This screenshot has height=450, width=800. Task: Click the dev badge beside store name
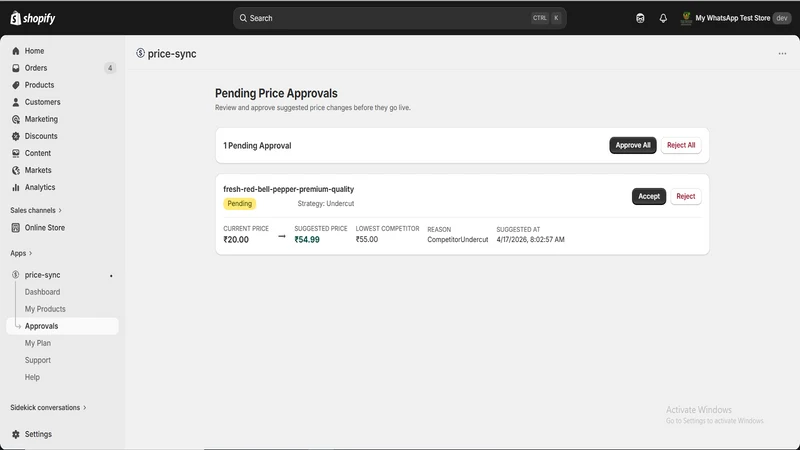tap(782, 18)
